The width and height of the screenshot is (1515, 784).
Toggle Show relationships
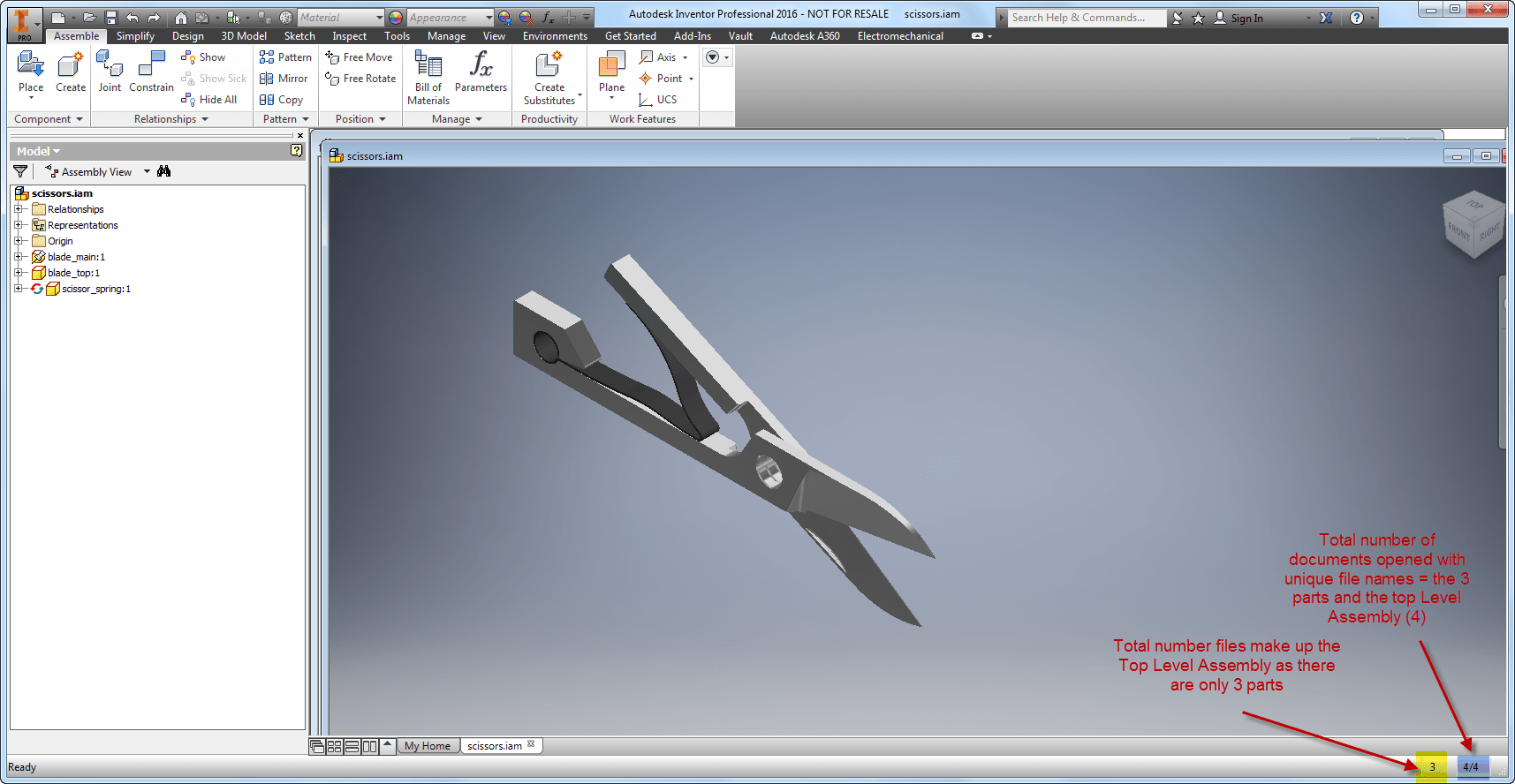[x=203, y=57]
